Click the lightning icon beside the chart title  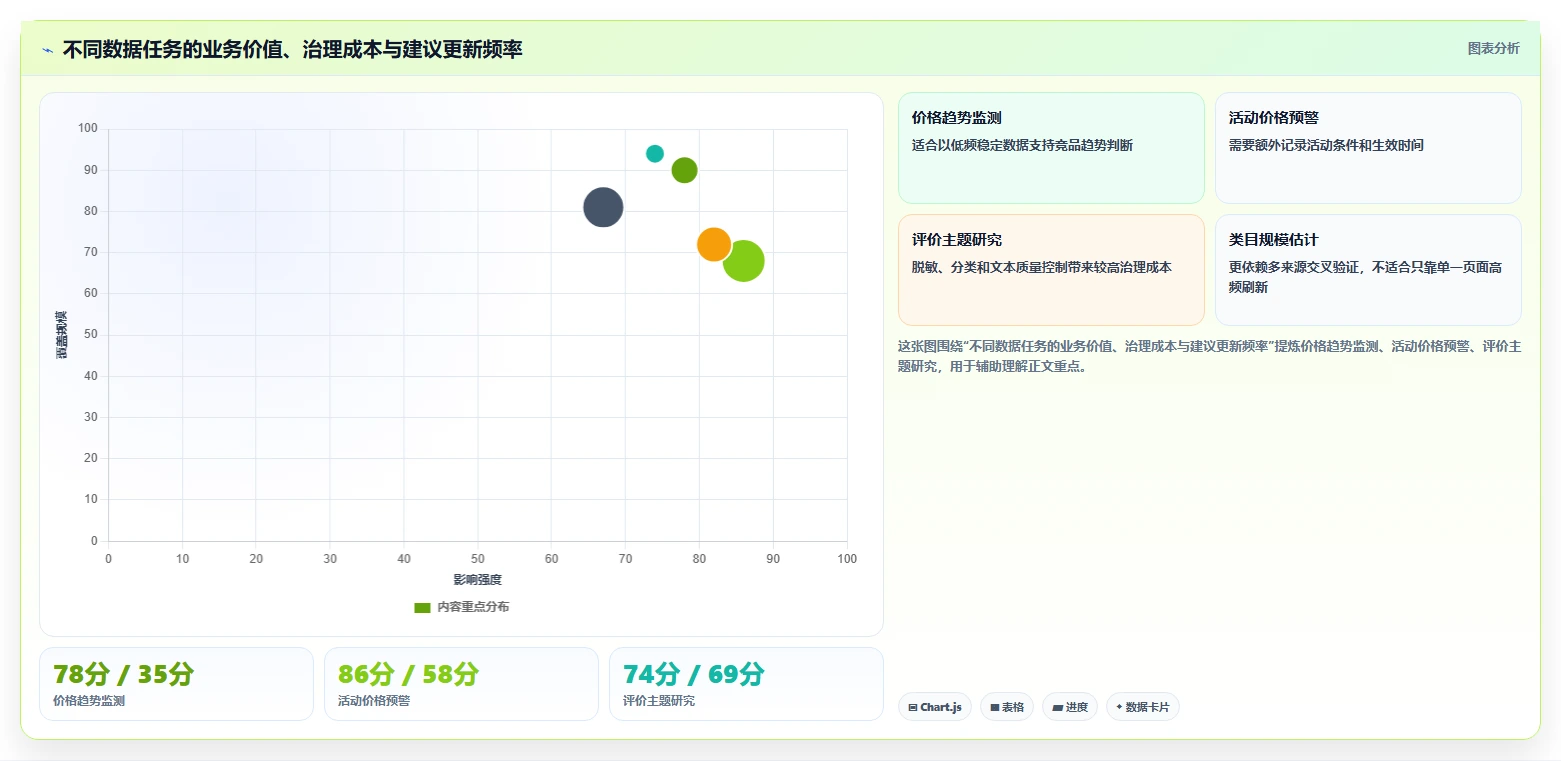pos(47,50)
